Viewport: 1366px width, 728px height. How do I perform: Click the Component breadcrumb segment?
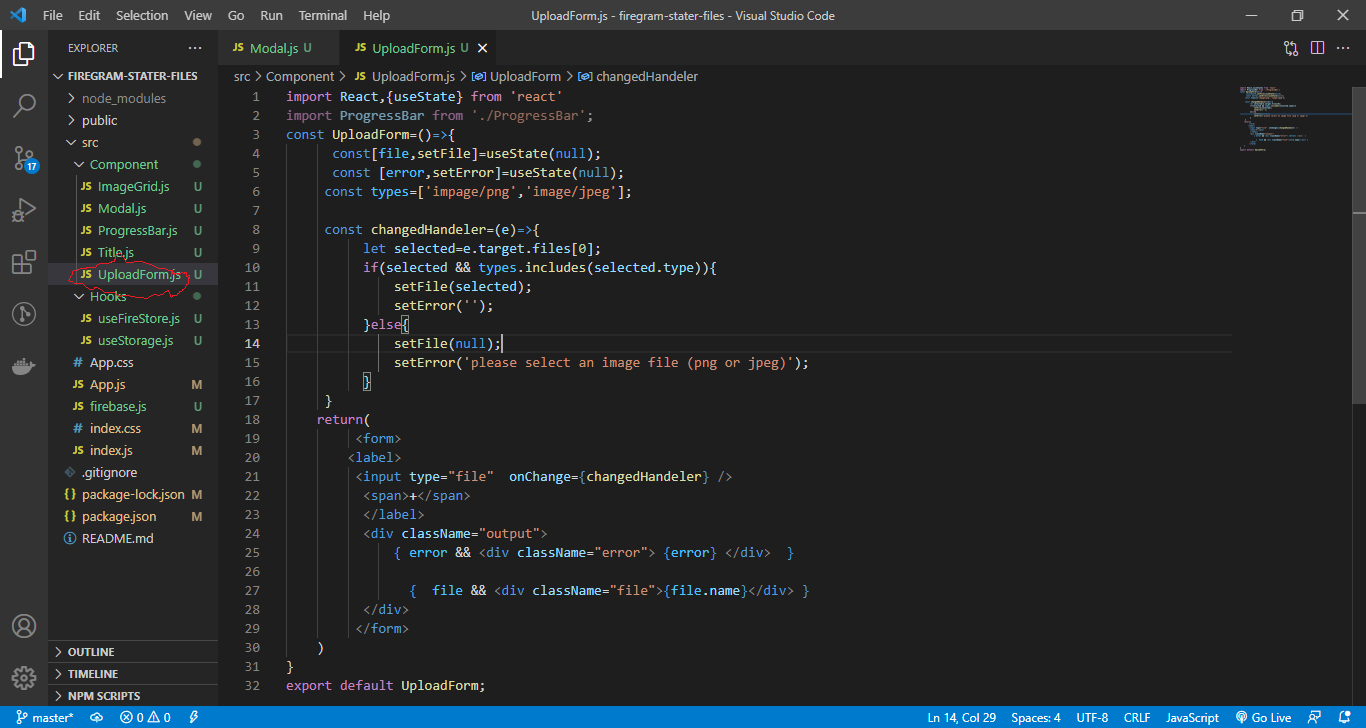click(300, 76)
